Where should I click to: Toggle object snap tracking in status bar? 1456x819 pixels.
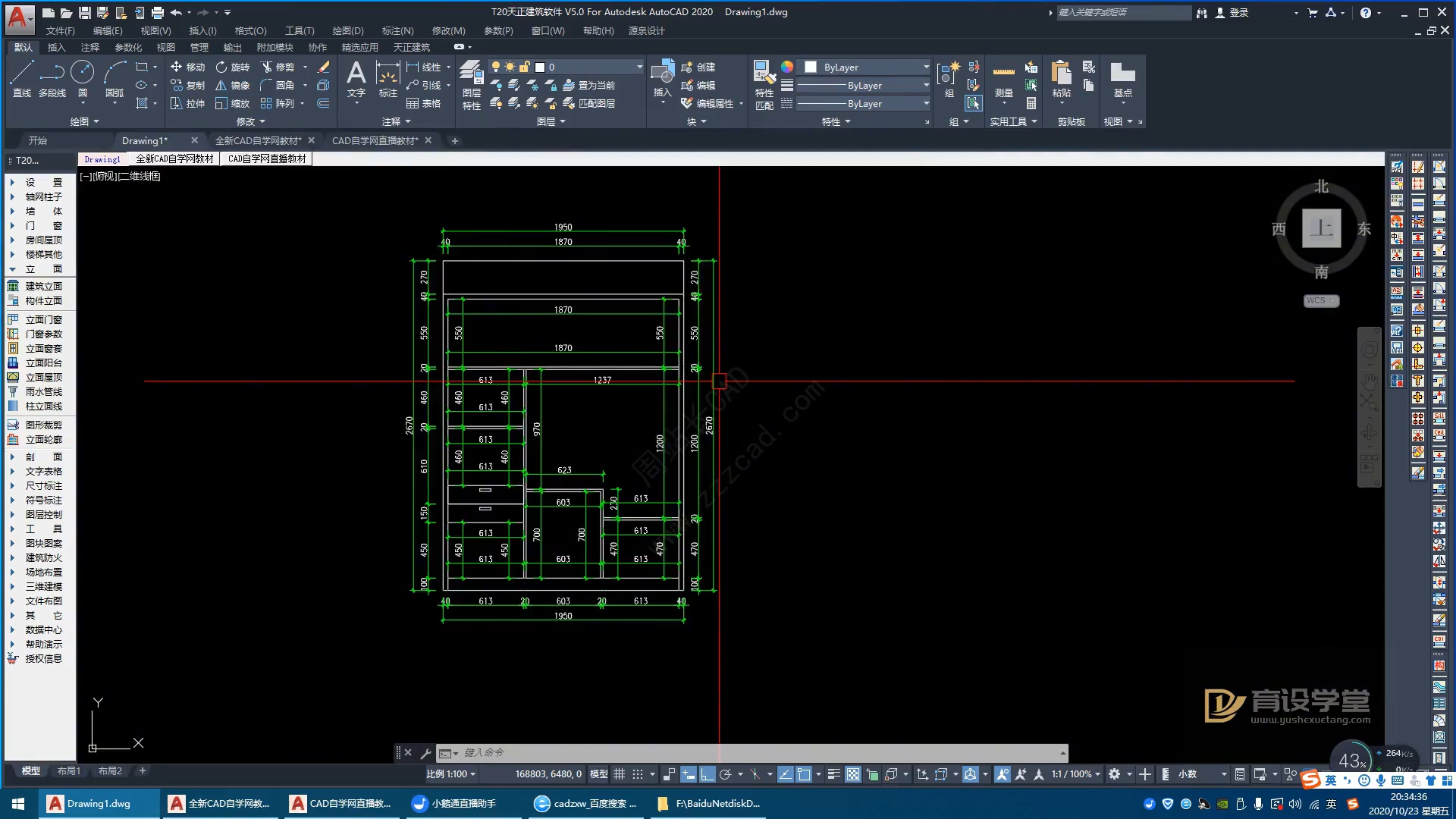tap(786, 774)
